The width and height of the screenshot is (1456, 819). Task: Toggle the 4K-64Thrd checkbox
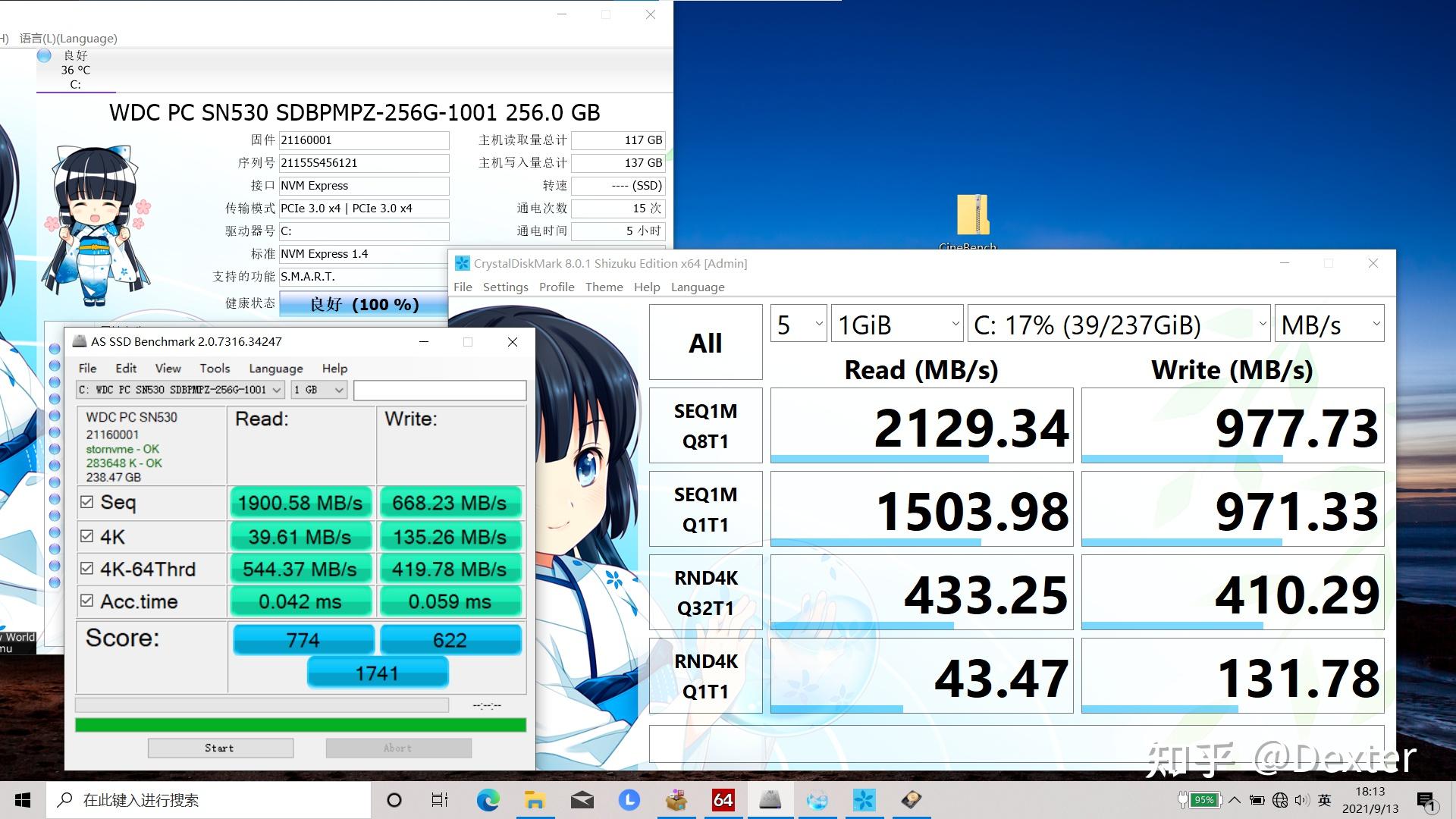(x=87, y=569)
